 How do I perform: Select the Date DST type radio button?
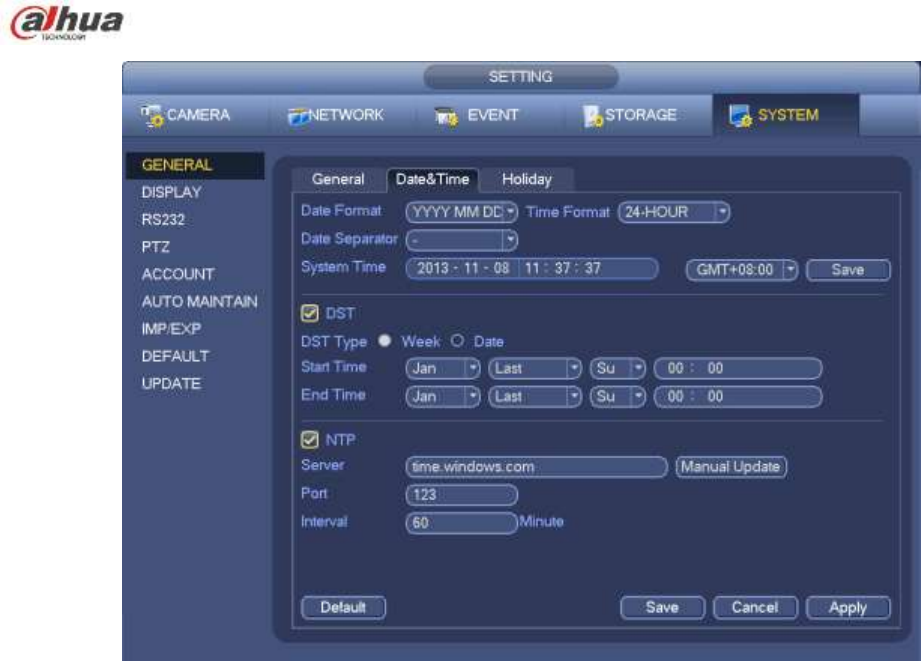point(458,341)
